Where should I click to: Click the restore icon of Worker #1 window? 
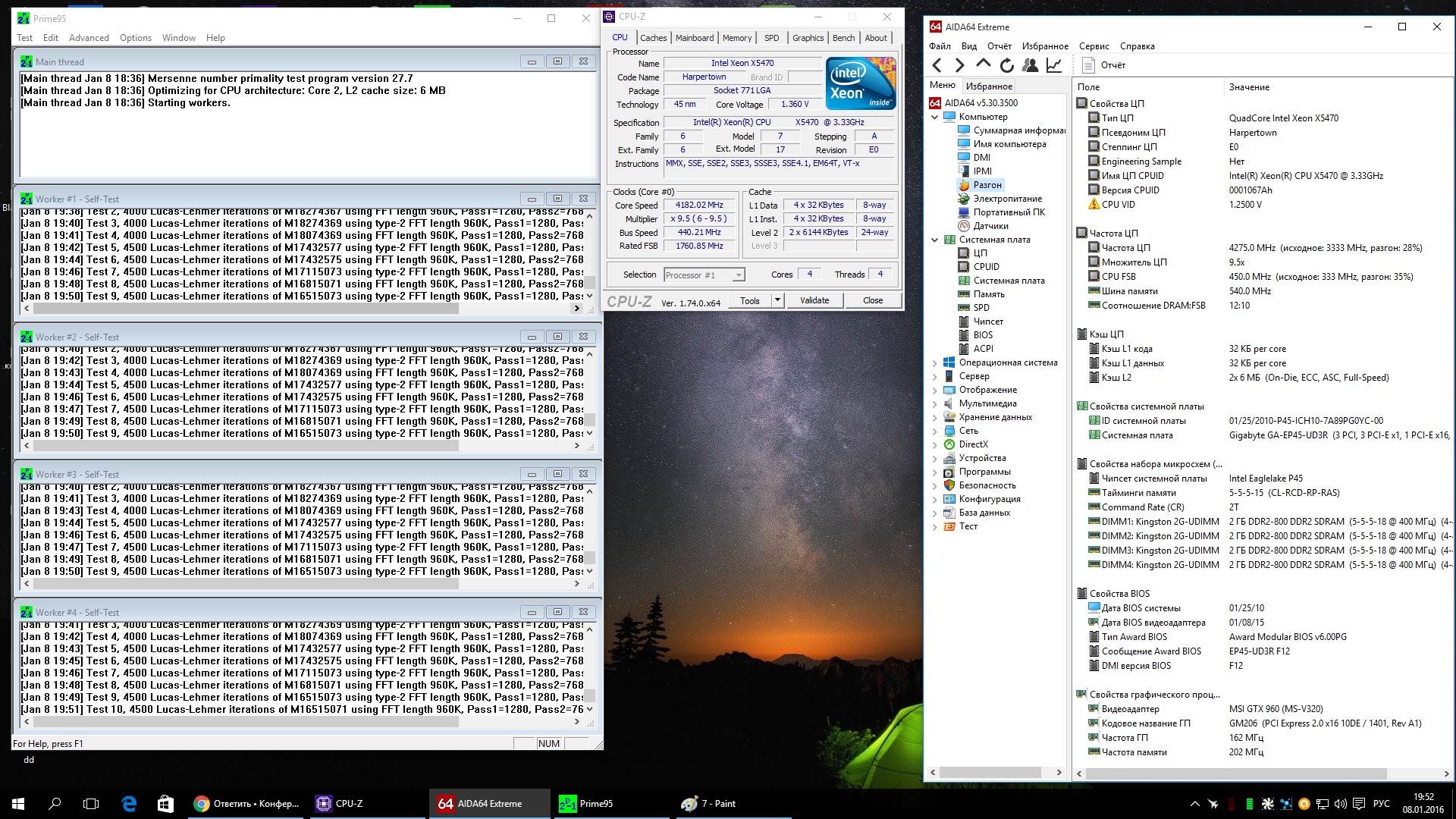pyautogui.click(x=557, y=199)
